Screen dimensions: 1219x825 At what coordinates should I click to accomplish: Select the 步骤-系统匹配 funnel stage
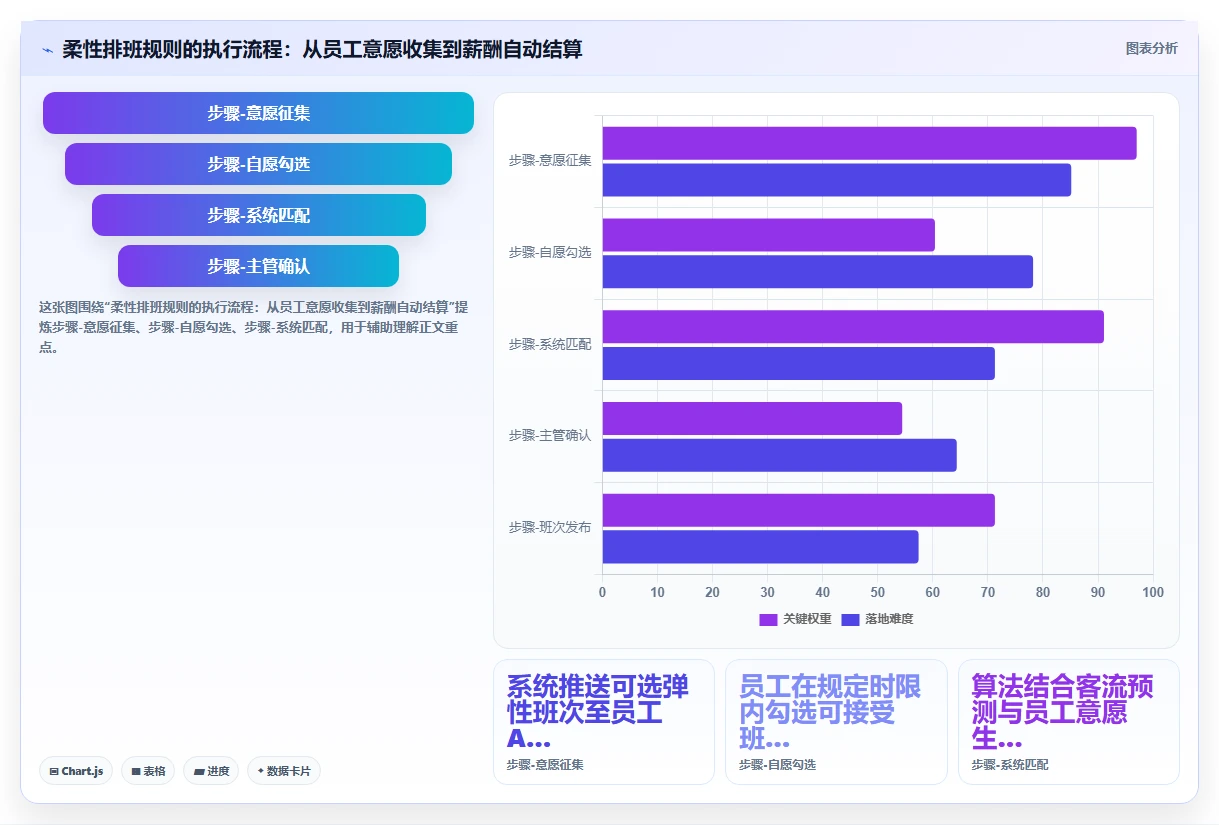pyautogui.click(x=258, y=215)
